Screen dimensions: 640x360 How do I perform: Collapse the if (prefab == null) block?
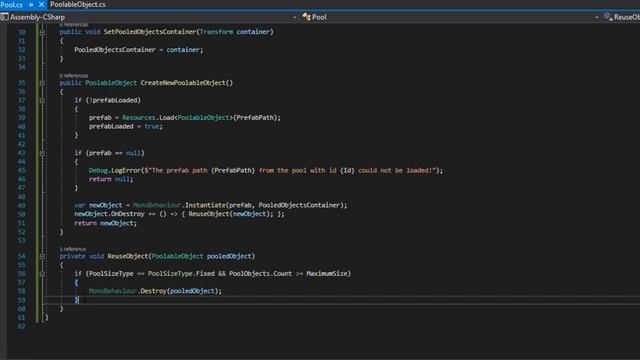click(x=42, y=153)
